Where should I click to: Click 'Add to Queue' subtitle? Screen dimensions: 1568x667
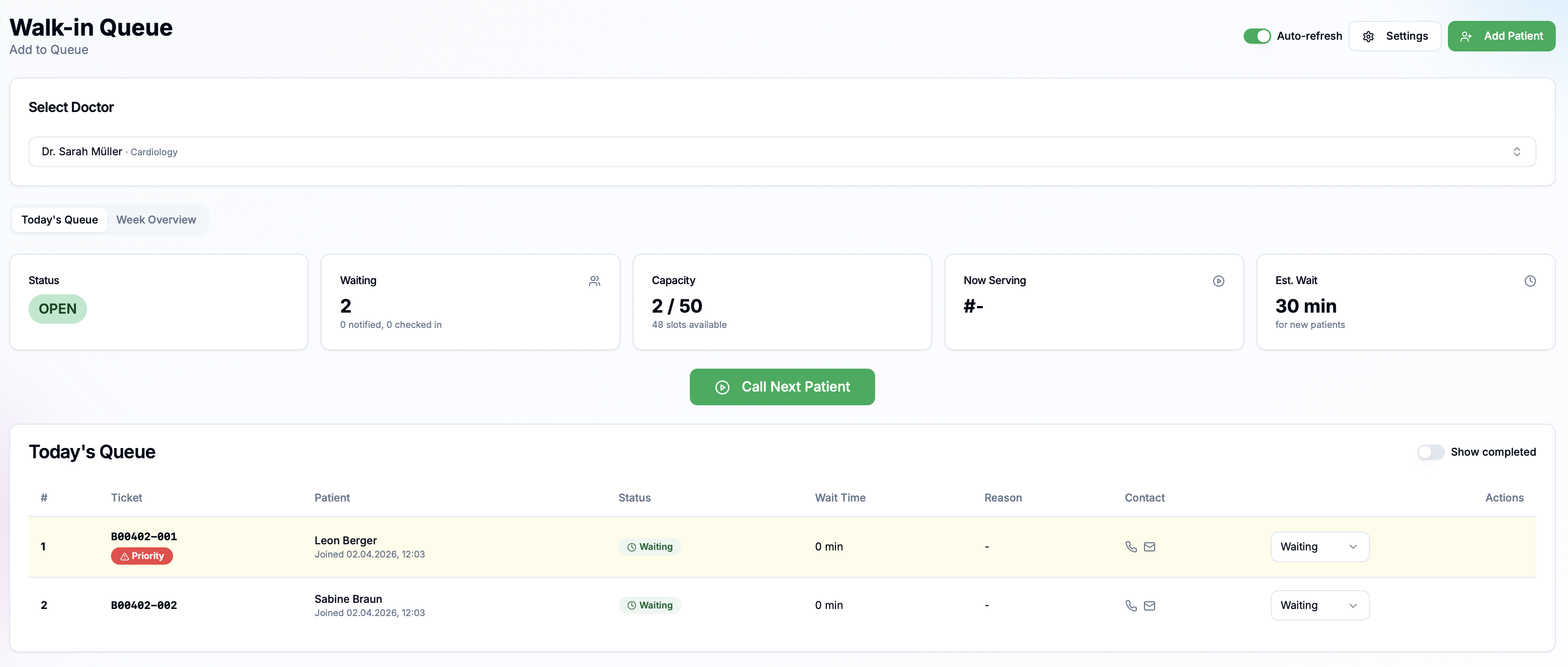coord(49,49)
